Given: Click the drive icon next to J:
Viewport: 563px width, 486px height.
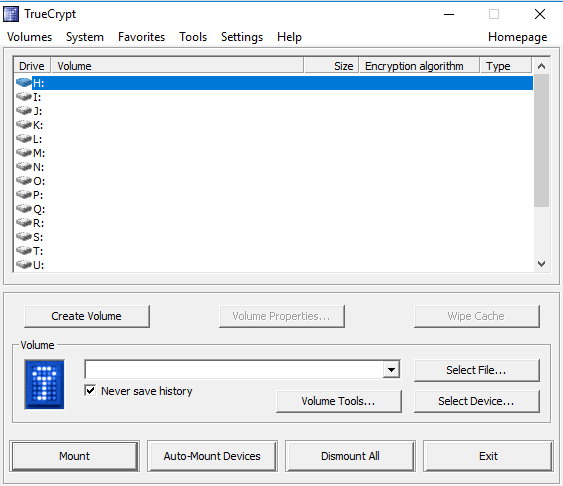Looking at the screenshot, I should (24, 111).
